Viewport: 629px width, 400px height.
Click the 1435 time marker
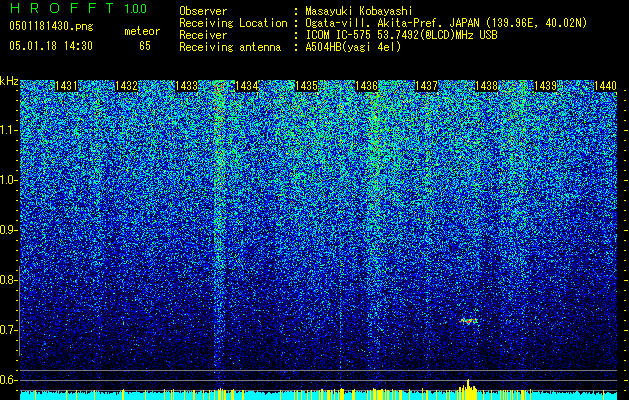tap(306, 86)
